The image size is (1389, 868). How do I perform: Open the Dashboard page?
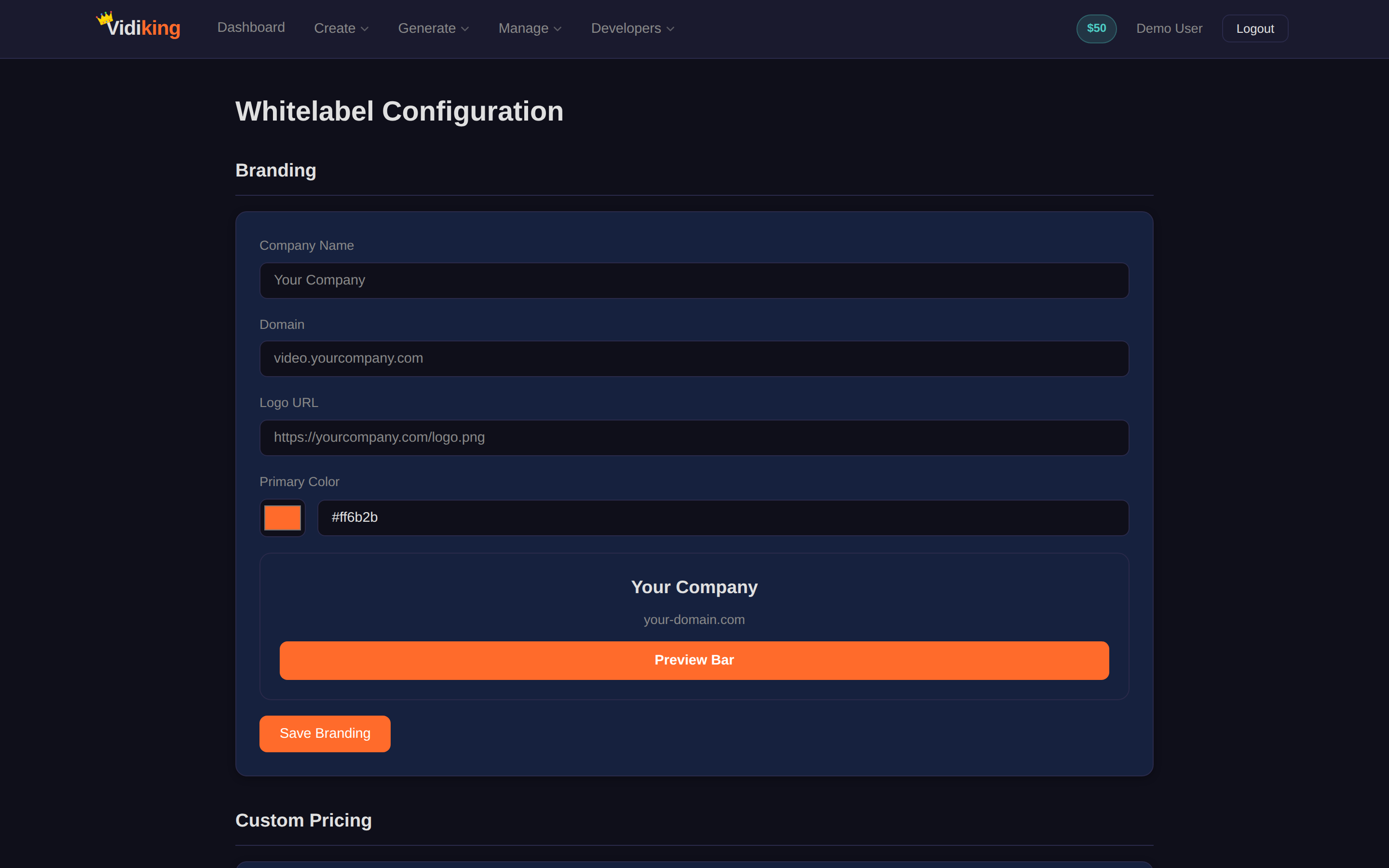coord(251,27)
